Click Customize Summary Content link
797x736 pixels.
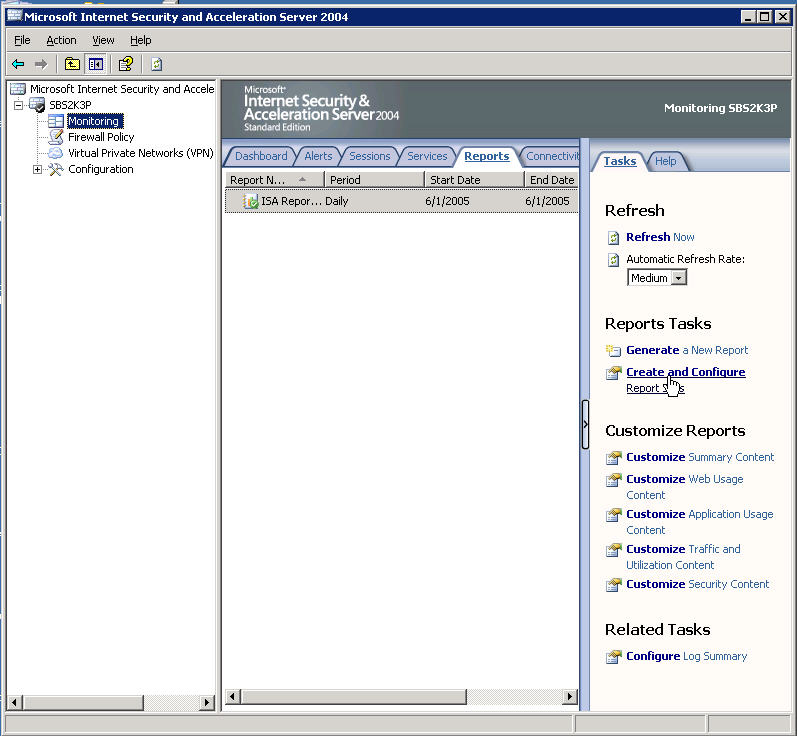point(700,457)
